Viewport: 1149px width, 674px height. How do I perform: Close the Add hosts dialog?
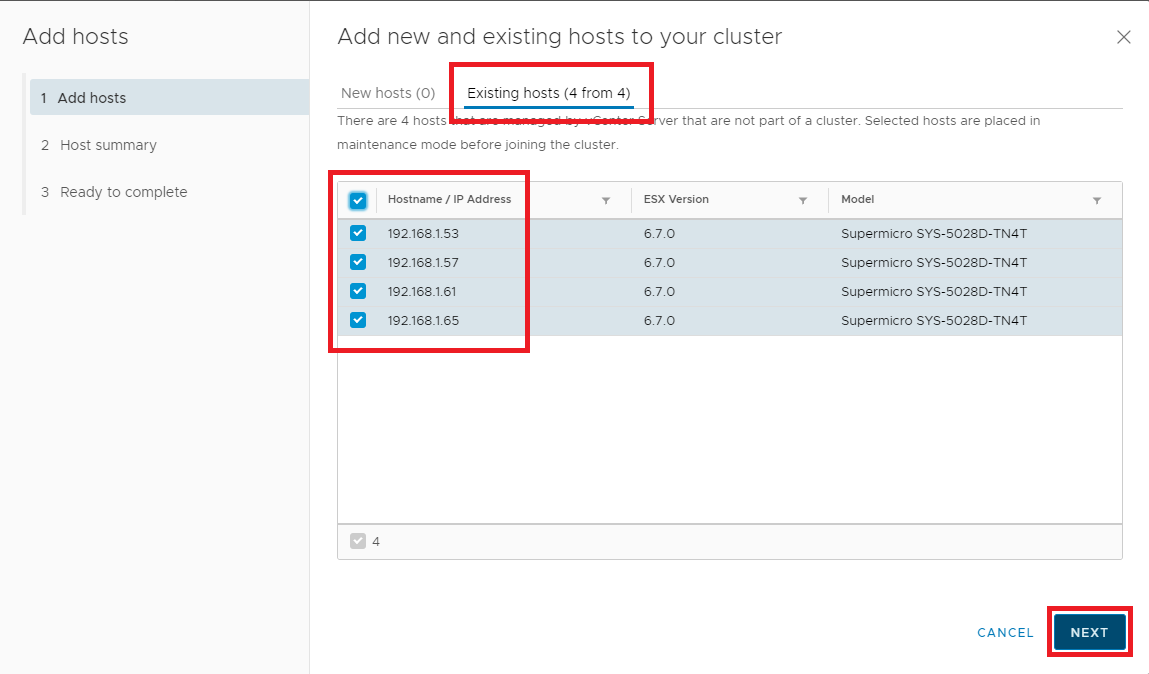click(1123, 38)
